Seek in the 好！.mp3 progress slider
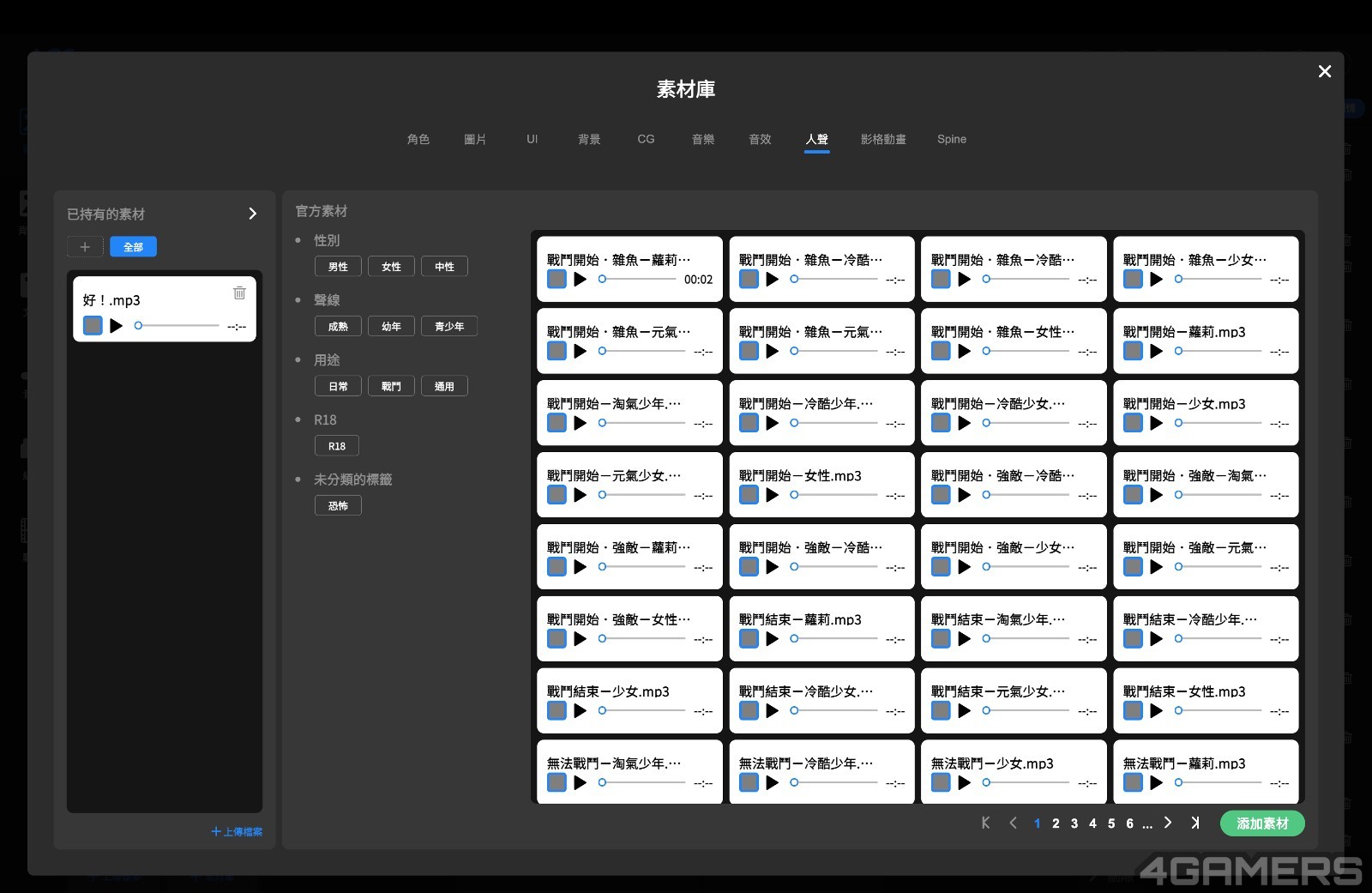Image resolution: width=1372 pixels, height=893 pixels. coord(178,326)
